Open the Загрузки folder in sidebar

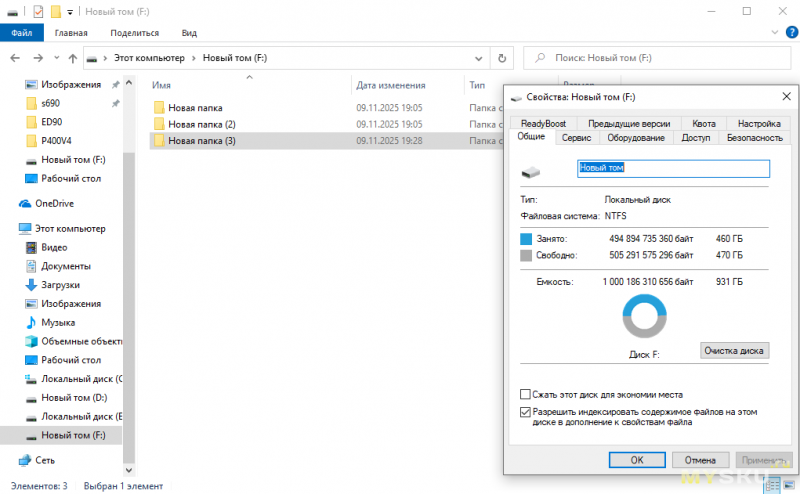[60, 285]
